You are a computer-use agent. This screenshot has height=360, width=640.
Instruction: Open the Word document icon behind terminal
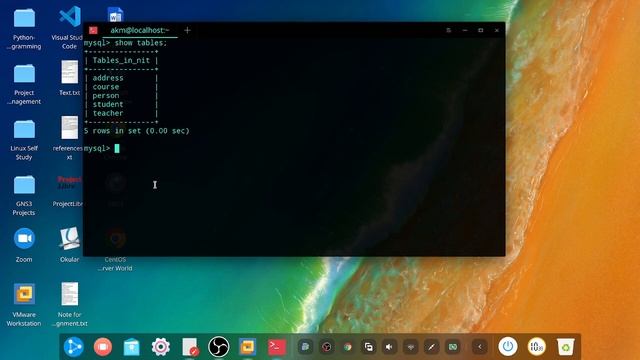coord(116,15)
